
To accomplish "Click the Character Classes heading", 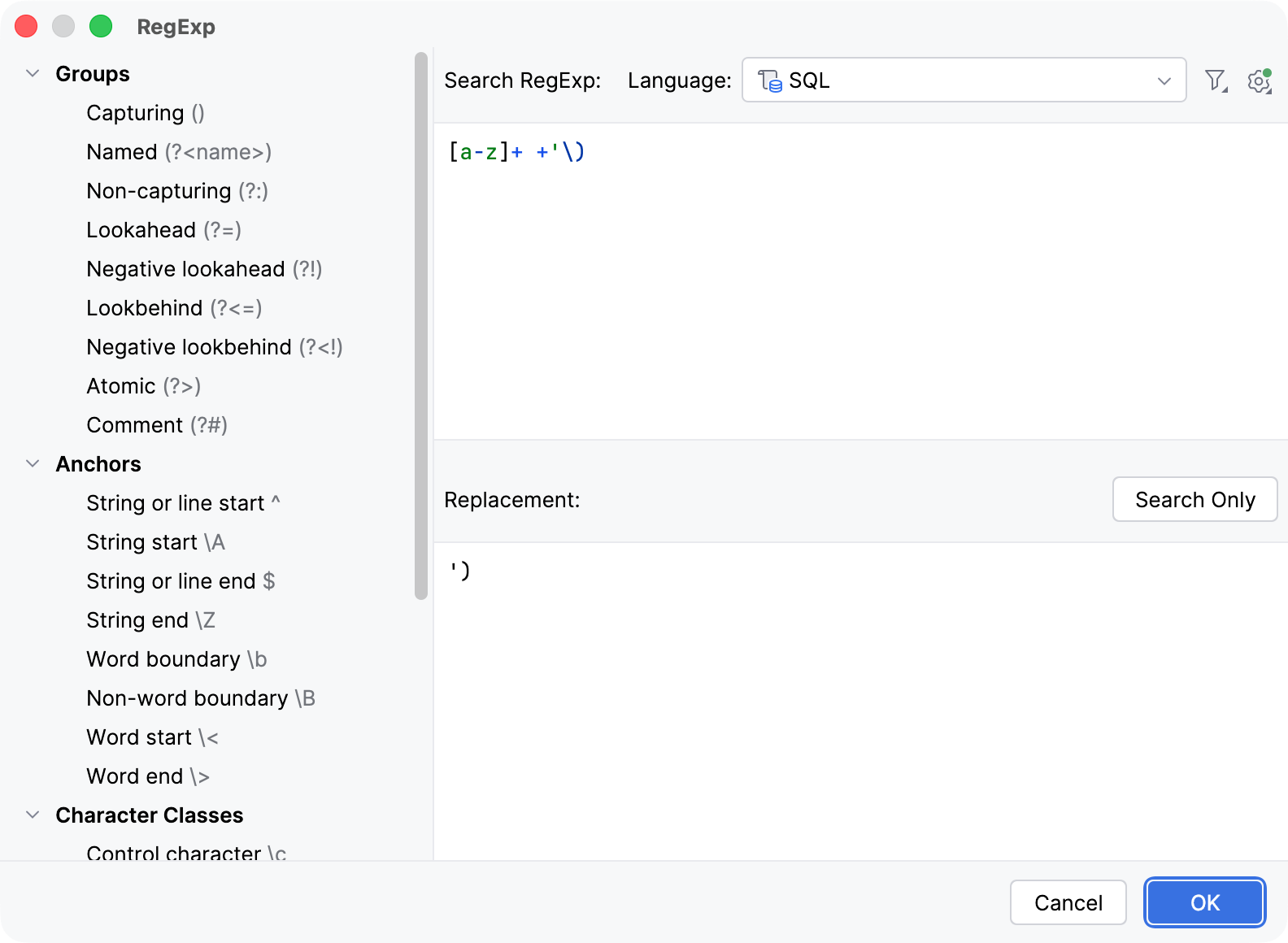I will click(x=150, y=815).
